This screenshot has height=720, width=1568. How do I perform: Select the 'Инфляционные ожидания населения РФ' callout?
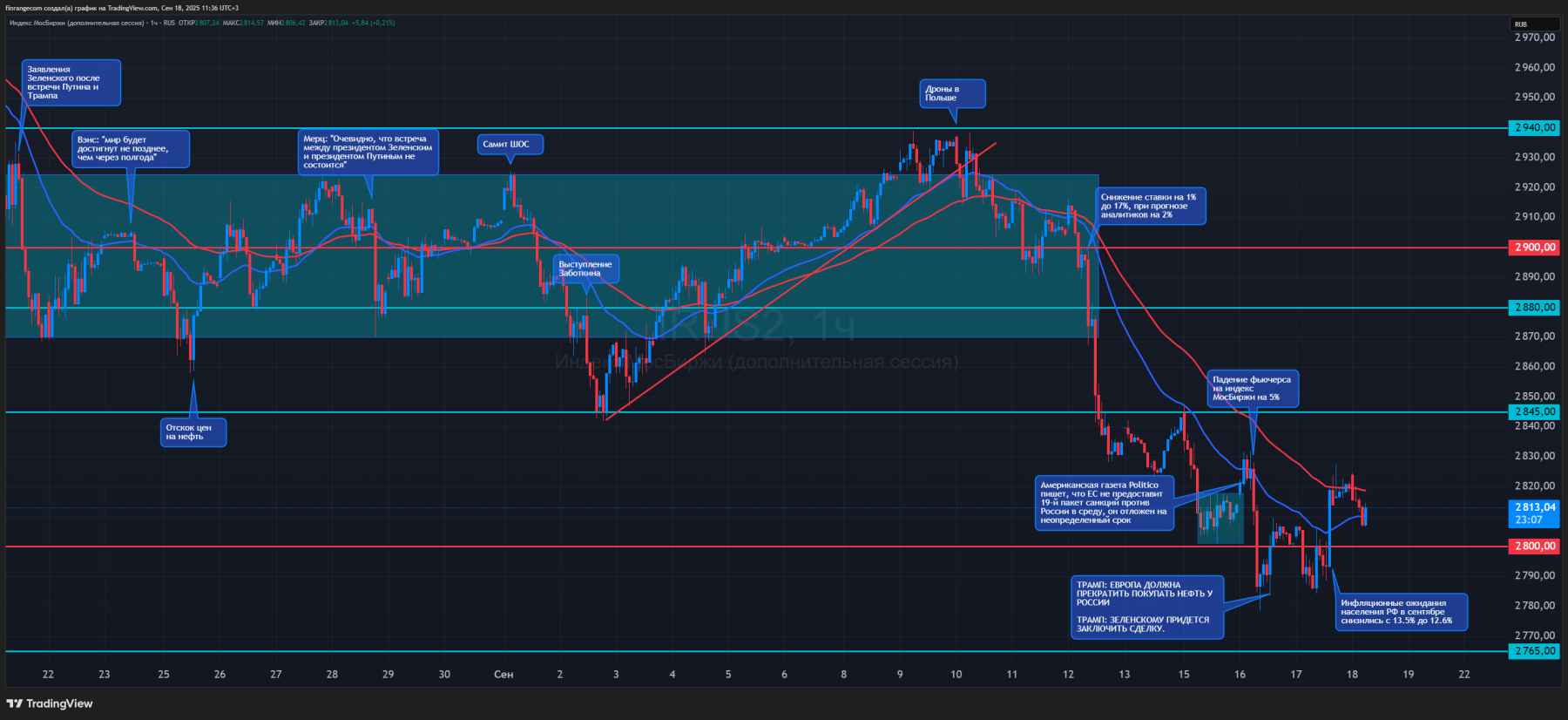[1402, 612]
